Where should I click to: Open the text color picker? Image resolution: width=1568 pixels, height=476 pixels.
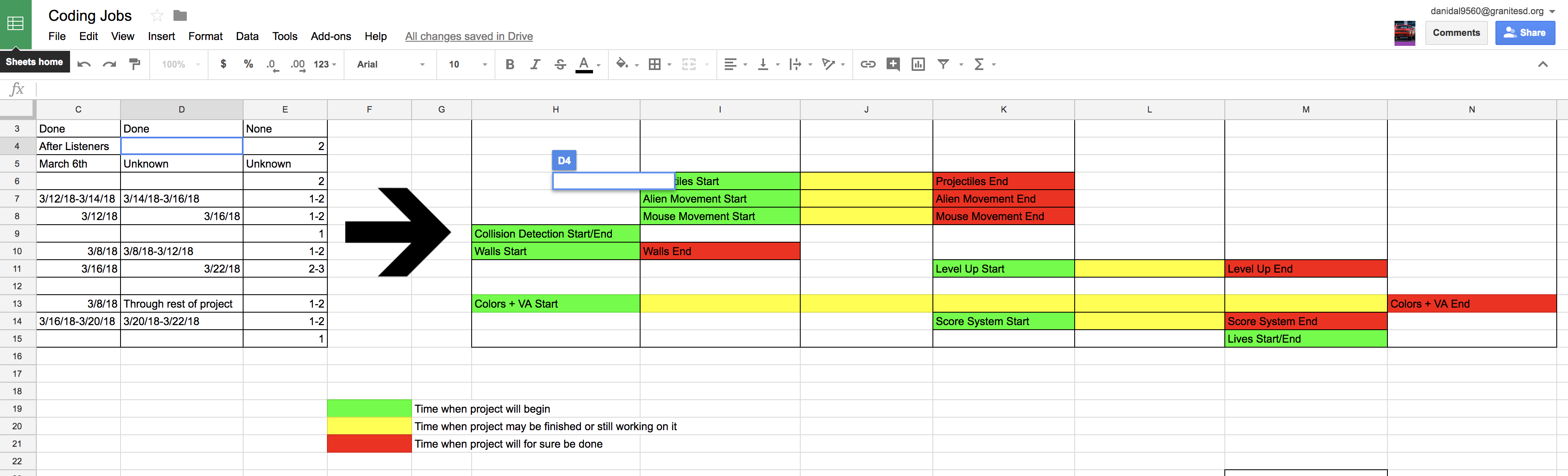[584, 65]
